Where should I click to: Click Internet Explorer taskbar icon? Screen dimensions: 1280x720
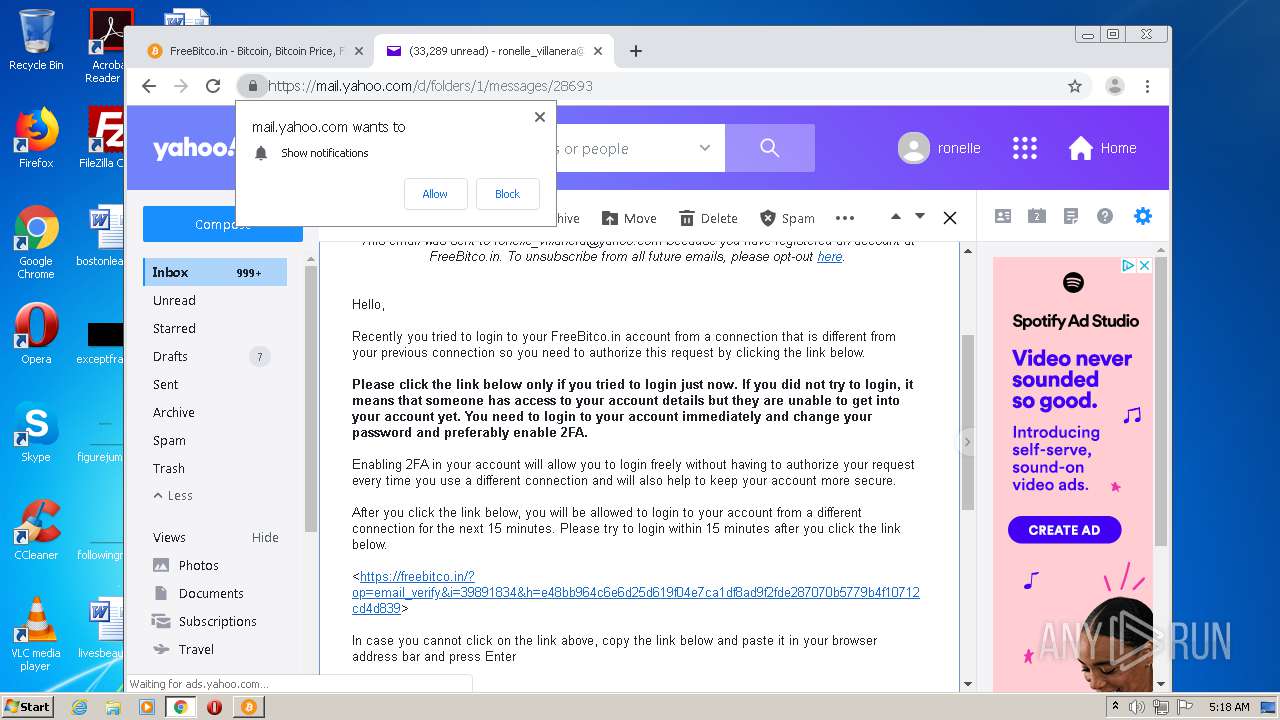(80, 707)
